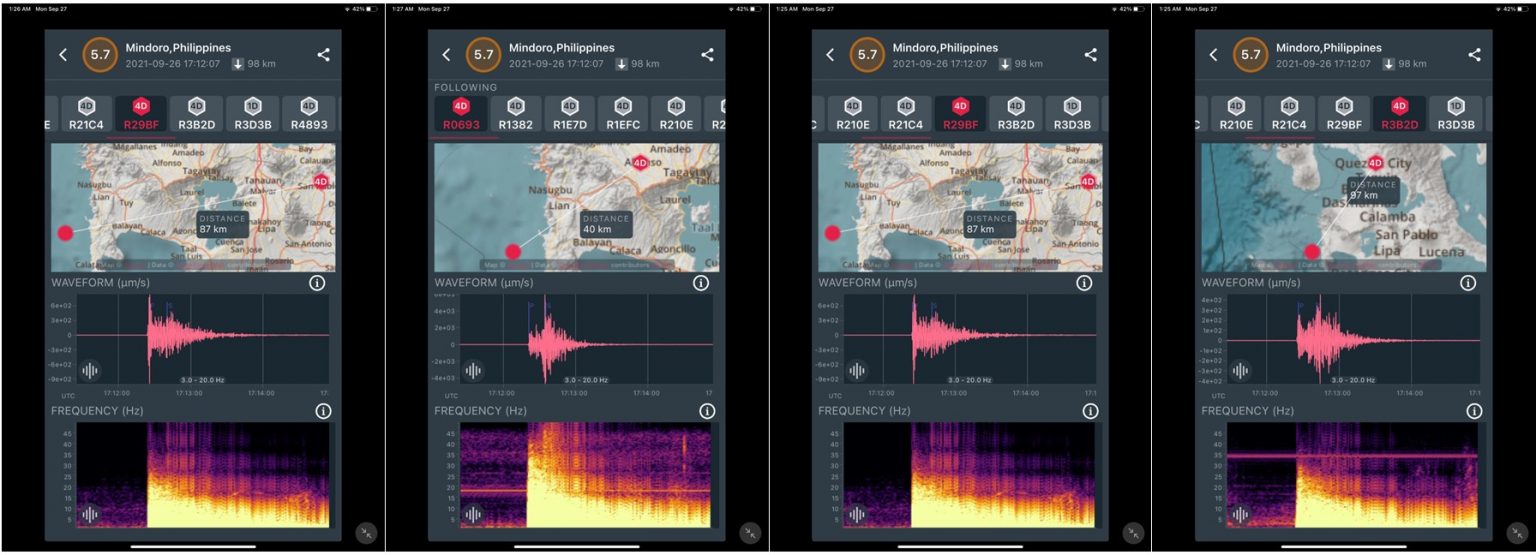The width and height of the screenshot is (1536, 555).
Task: Click the spectrogram in the view with R3B2D selected
Action: point(1351,475)
